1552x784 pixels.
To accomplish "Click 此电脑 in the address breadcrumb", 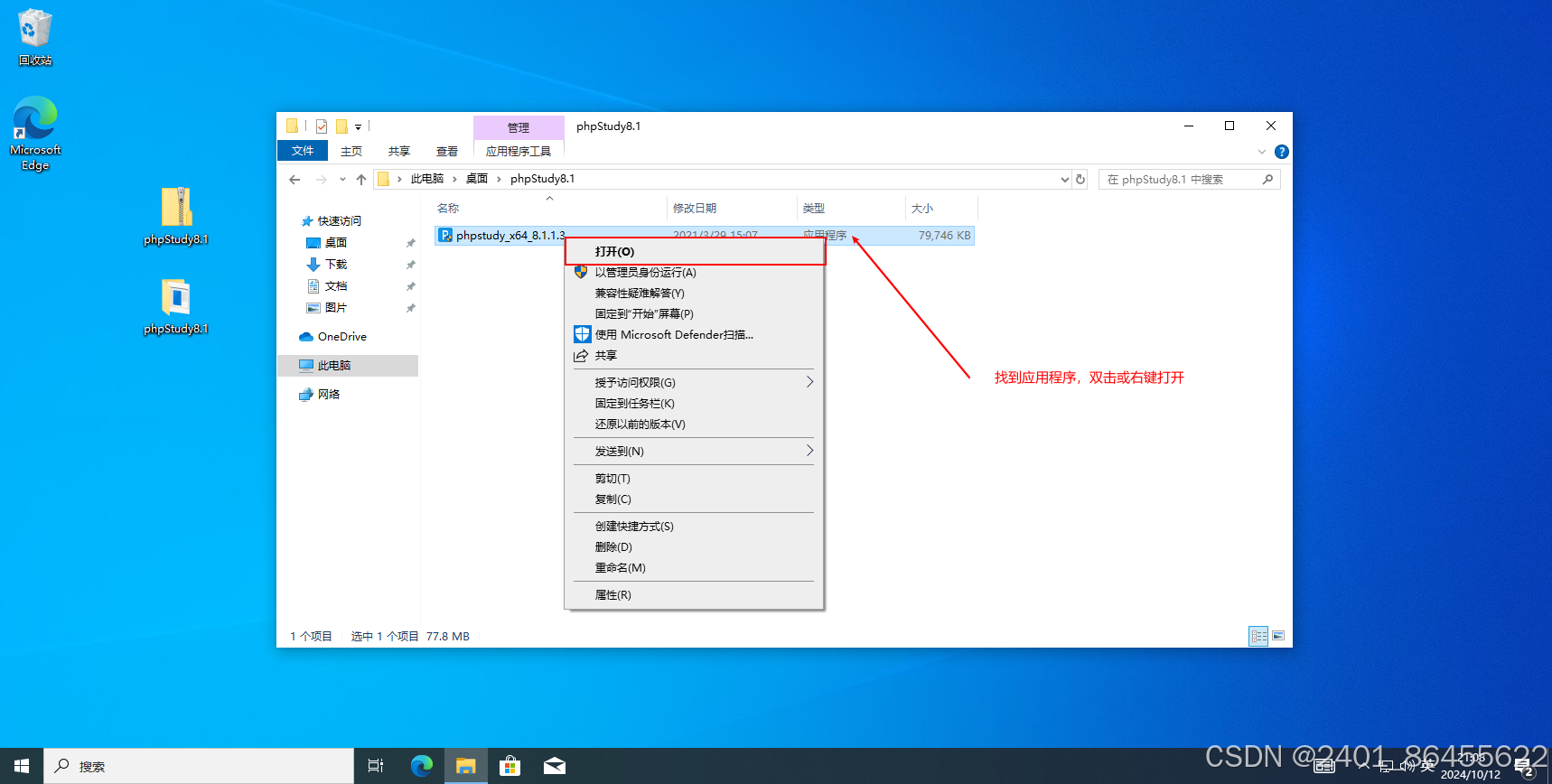I will [427, 179].
